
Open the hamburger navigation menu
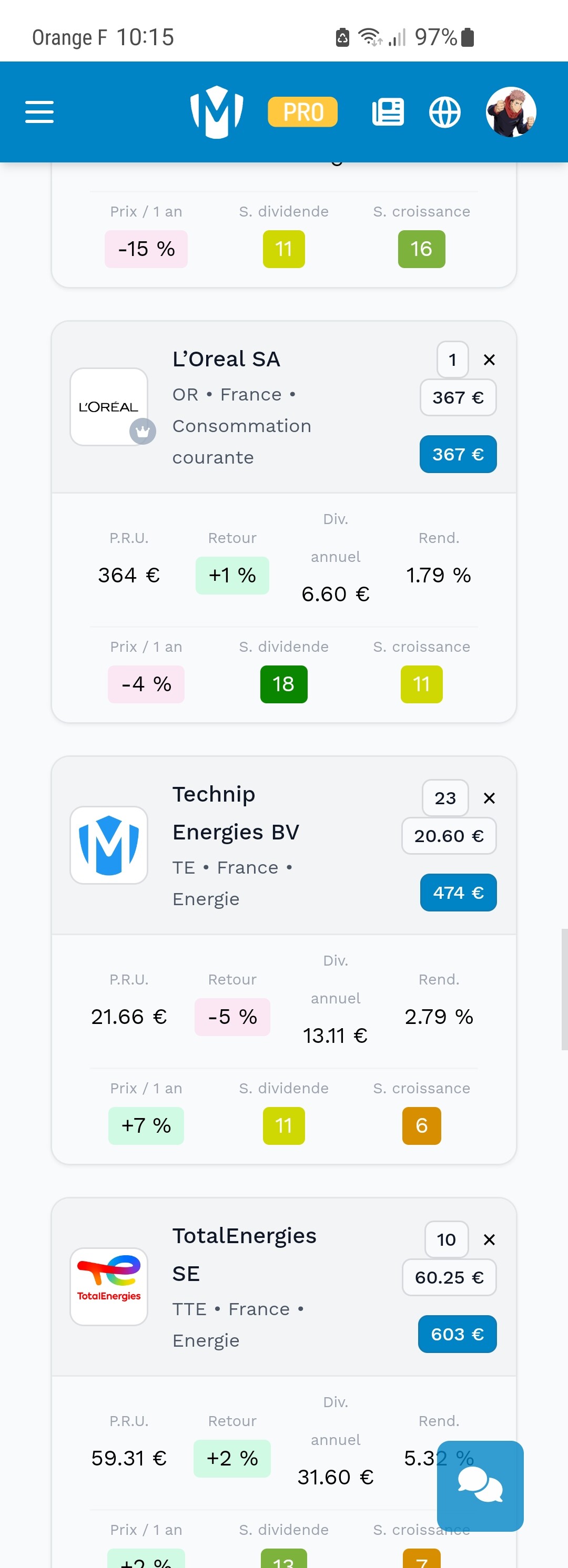click(39, 112)
